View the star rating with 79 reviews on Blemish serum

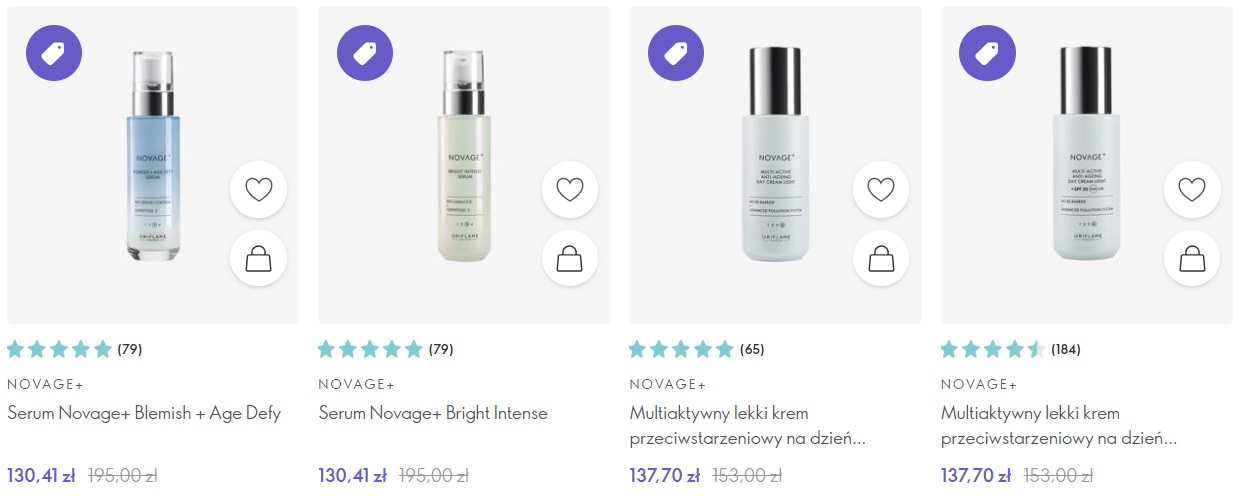(60, 350)
